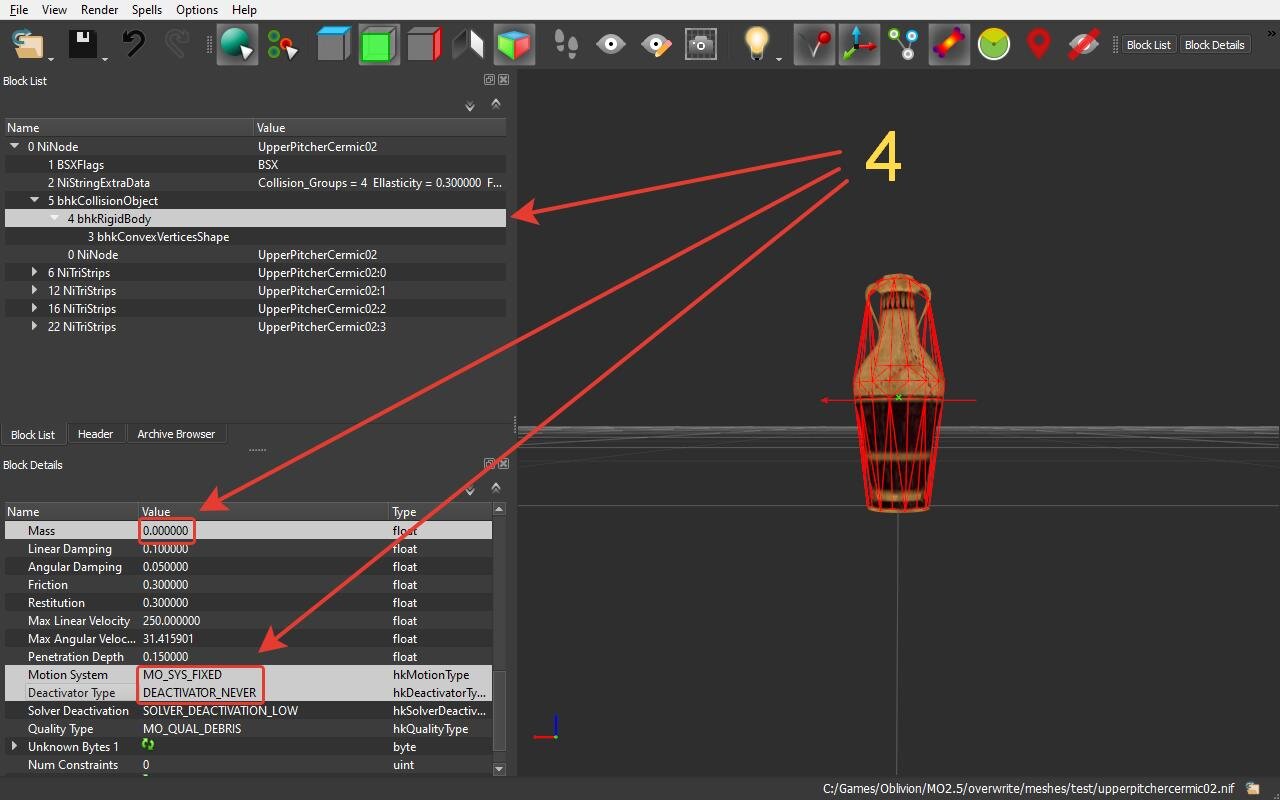Viewport: 1280px width, 800px height.
Task: Click the Friction value 0.300000
Action: (166, 584)
